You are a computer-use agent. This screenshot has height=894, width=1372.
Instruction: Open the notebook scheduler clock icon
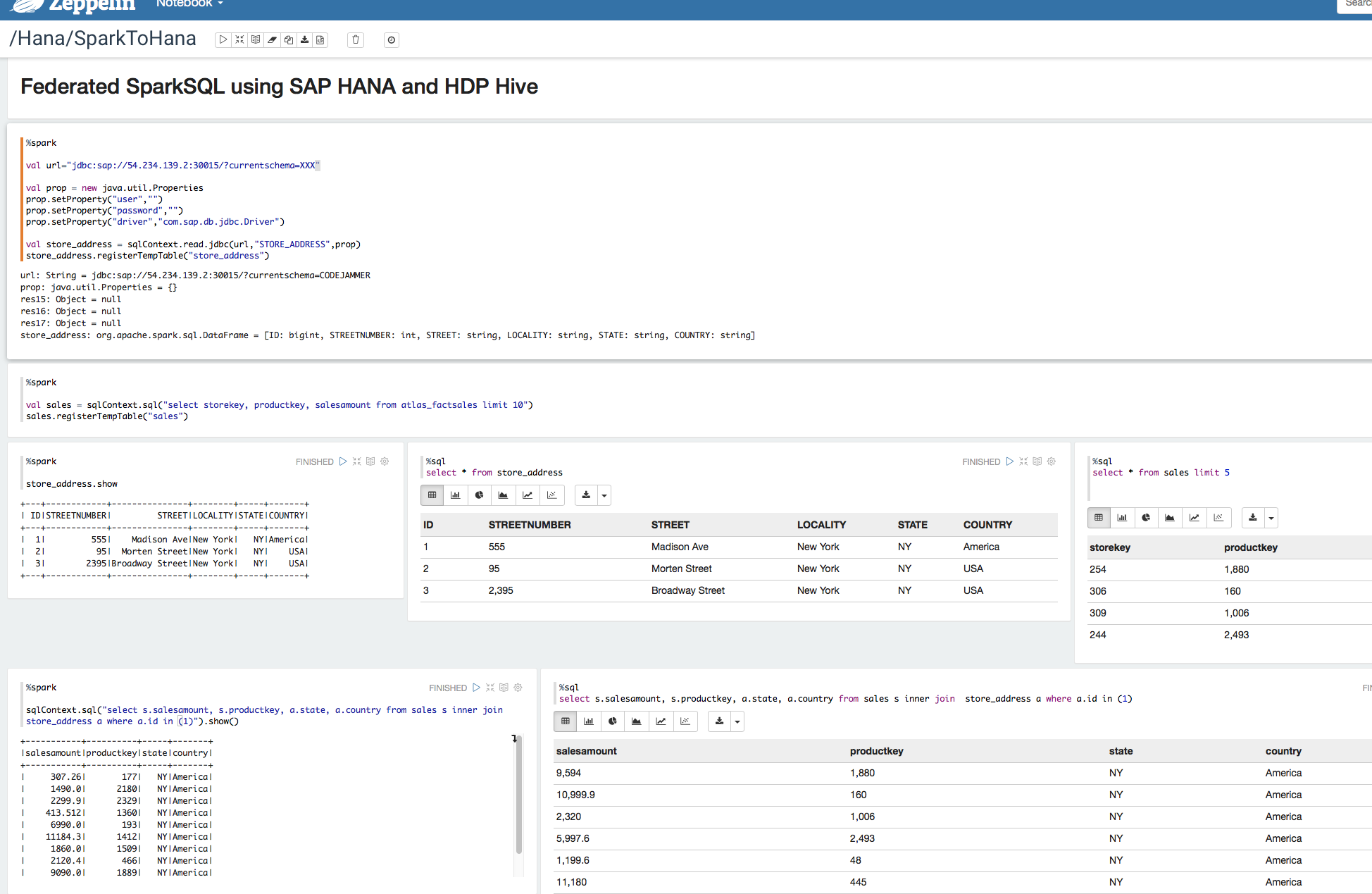click(x=392, y=40)
